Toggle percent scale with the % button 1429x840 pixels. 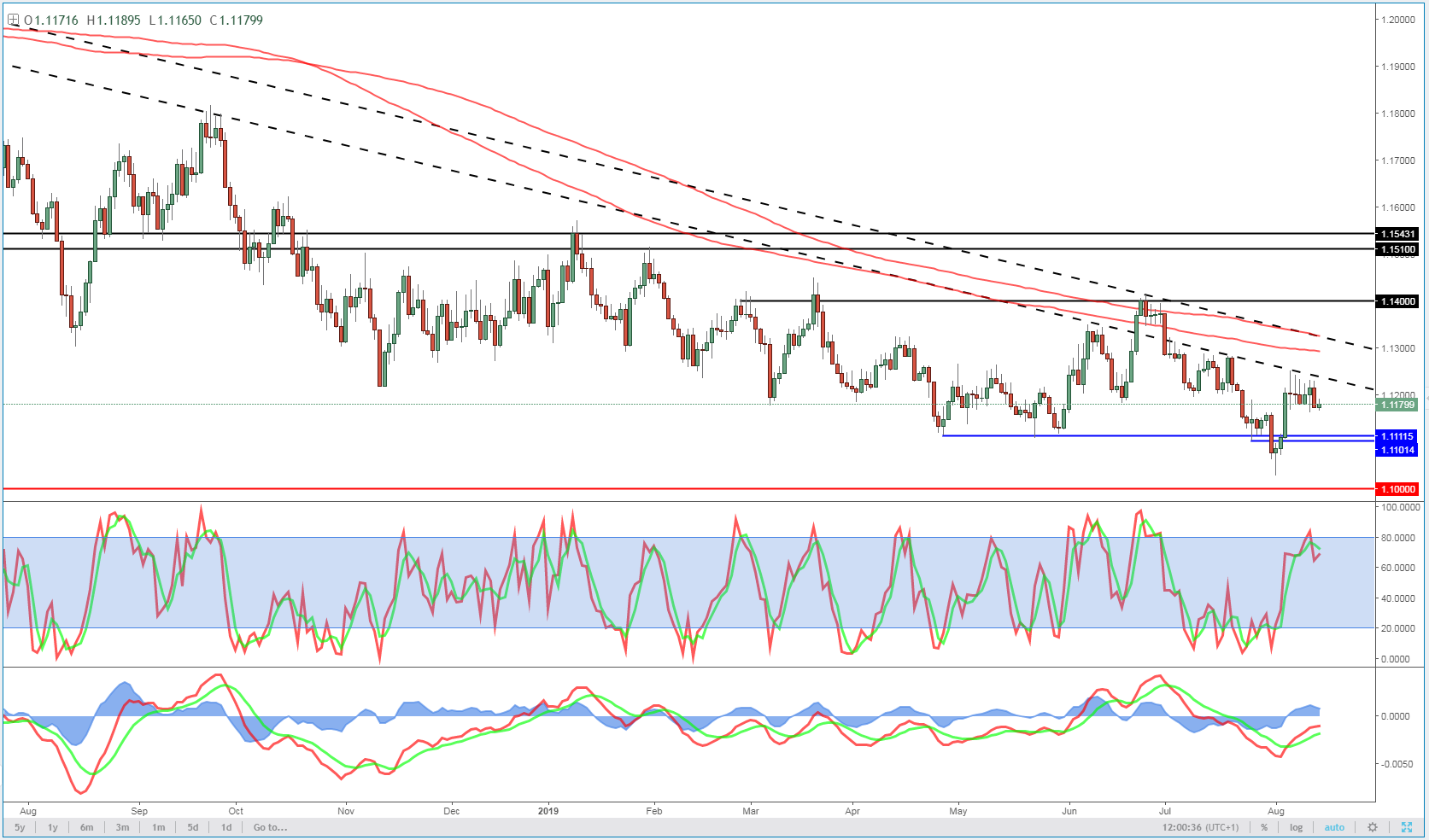pyautogui.click(x=1264, y=827)
